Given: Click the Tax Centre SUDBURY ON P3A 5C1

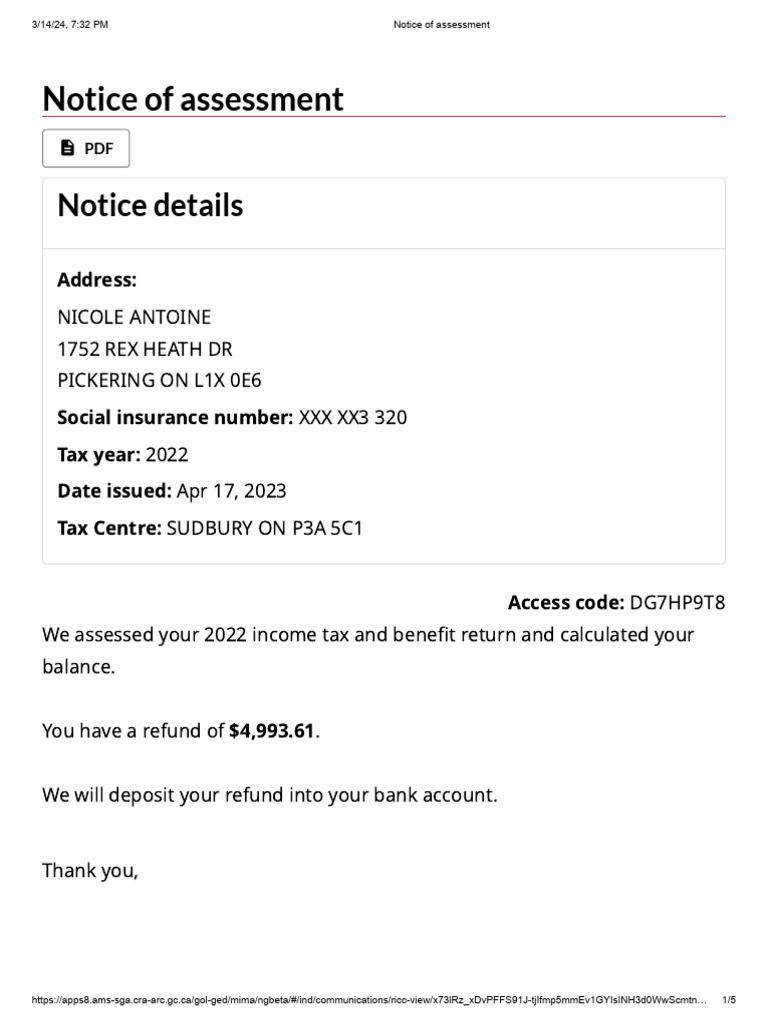Looking at the screenshot, I should [264, 528].
